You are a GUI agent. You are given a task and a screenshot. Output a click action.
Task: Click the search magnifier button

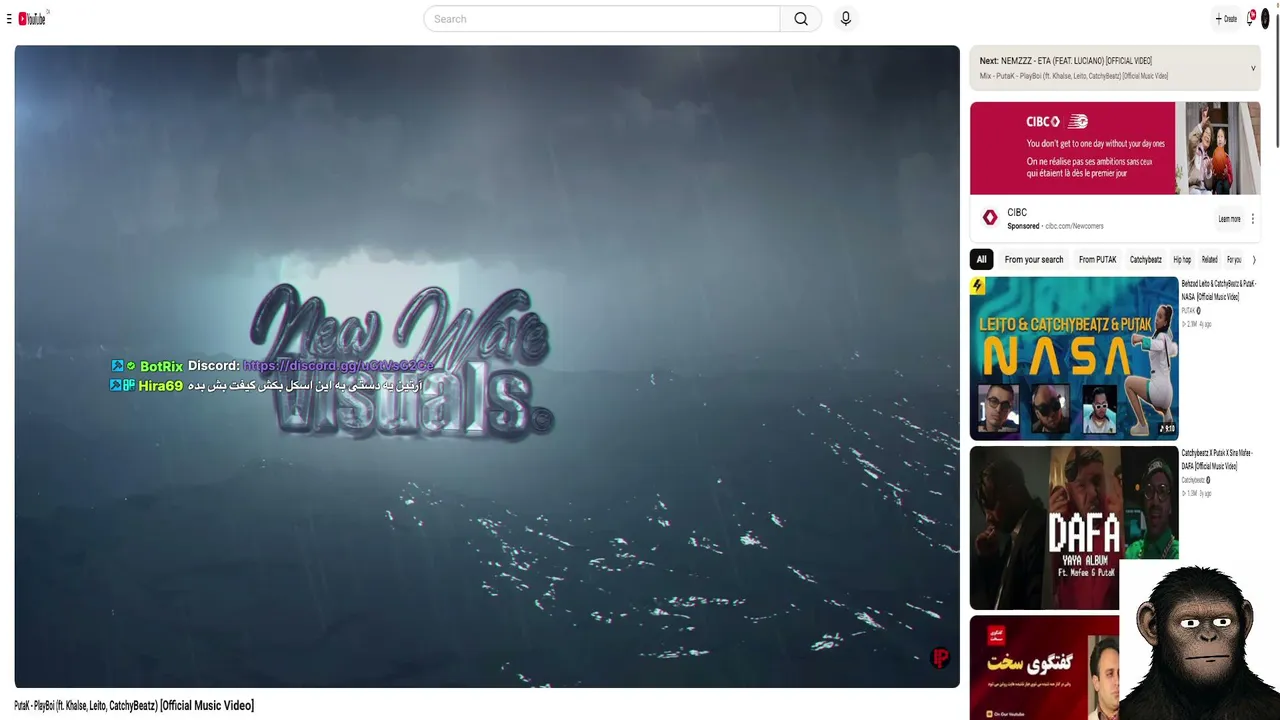pyautogui.click(x=801, y=19)
